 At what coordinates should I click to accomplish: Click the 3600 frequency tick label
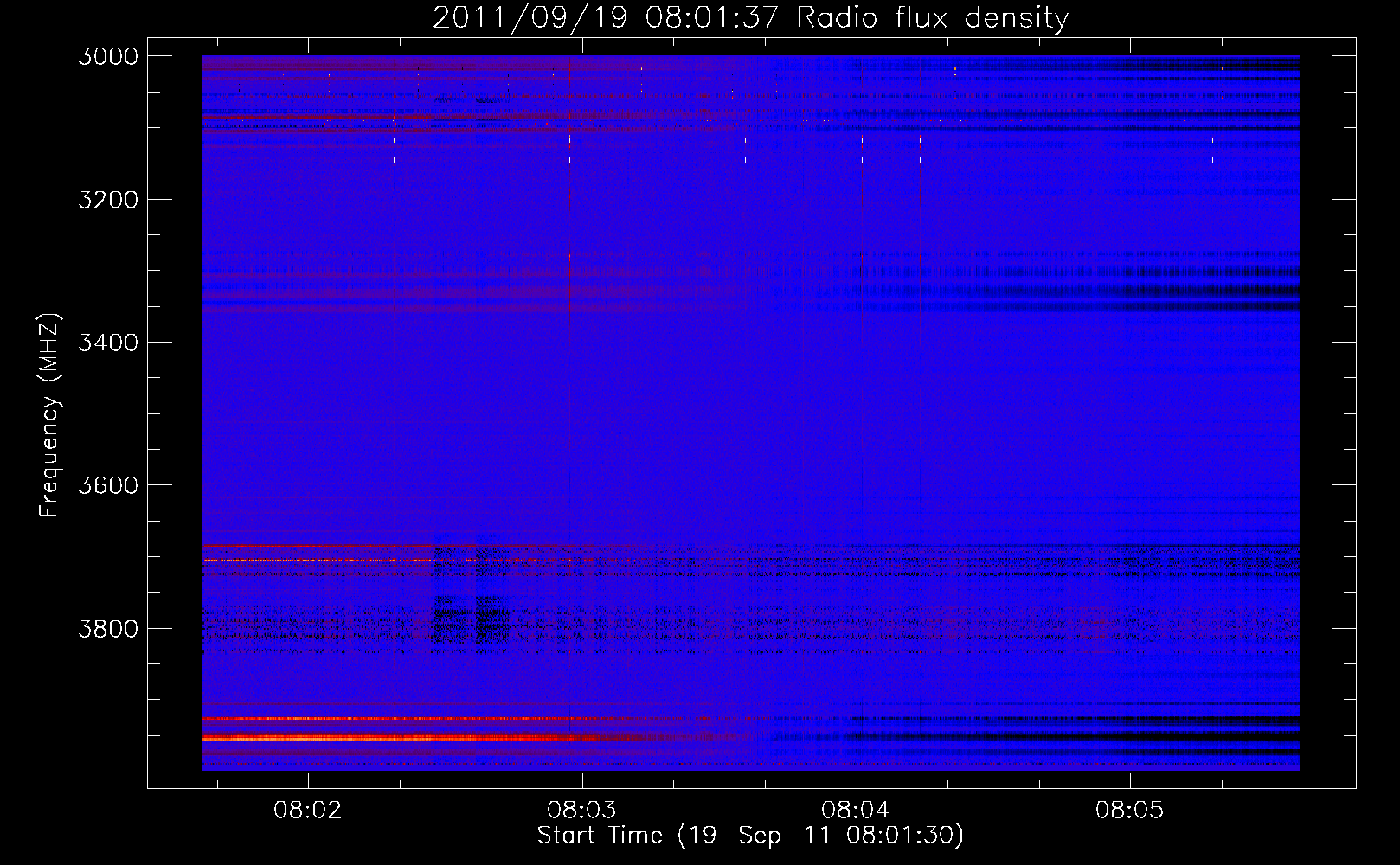tap(108, 485)
